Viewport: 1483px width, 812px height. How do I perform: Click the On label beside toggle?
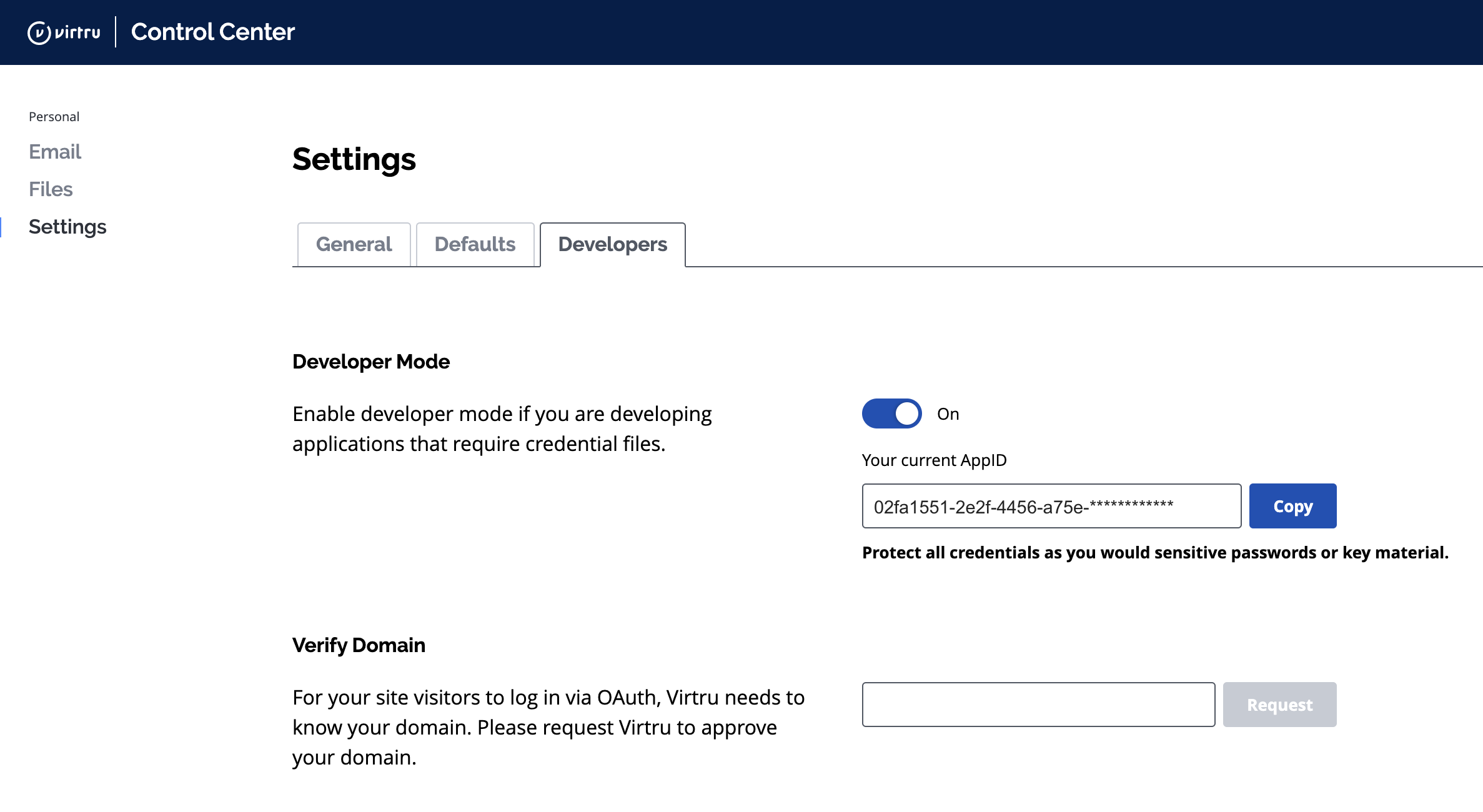pyautogui.click(x=948, y=414)
